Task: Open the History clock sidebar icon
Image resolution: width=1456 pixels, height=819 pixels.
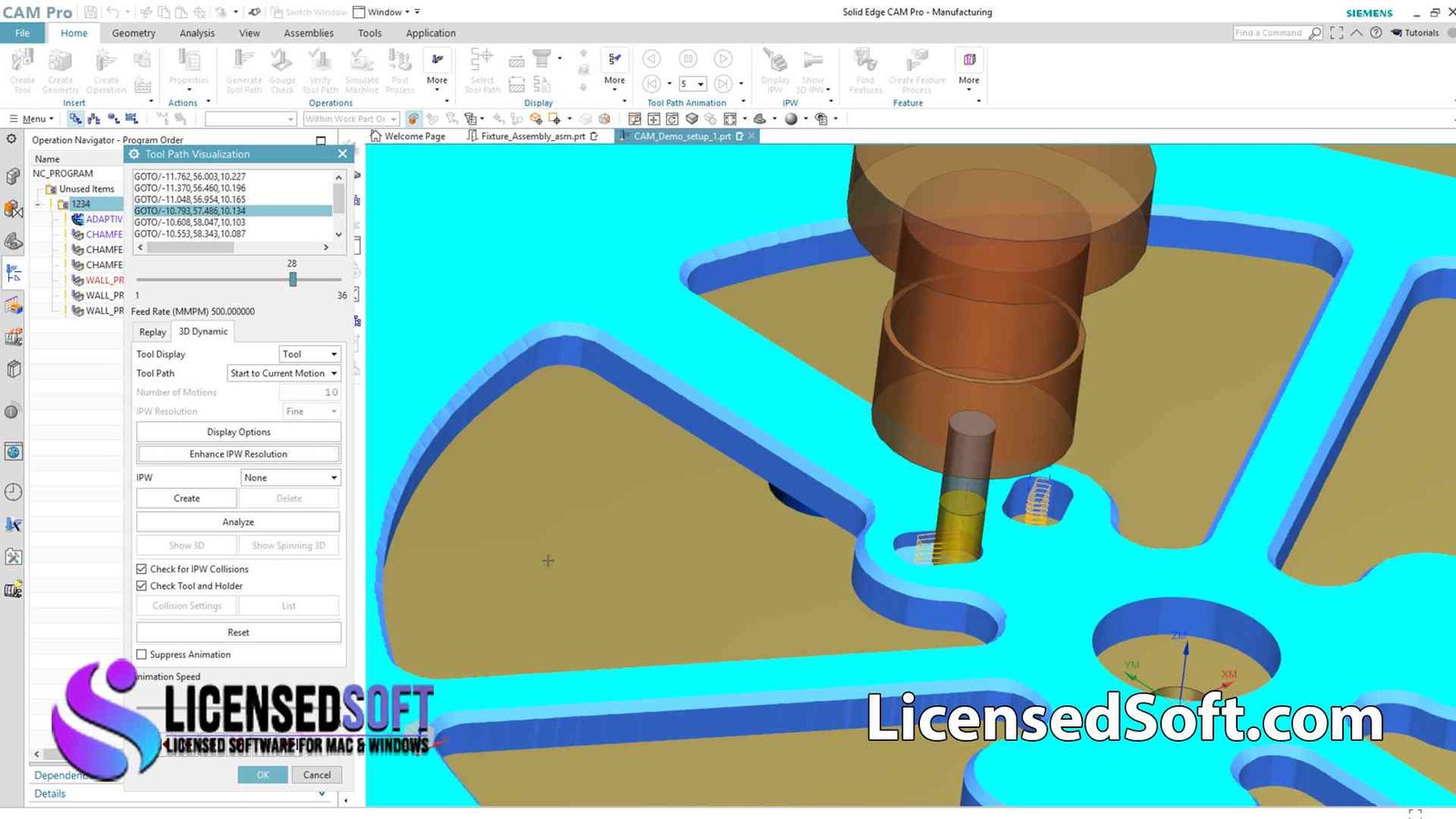Action: [x=13, y=492]
